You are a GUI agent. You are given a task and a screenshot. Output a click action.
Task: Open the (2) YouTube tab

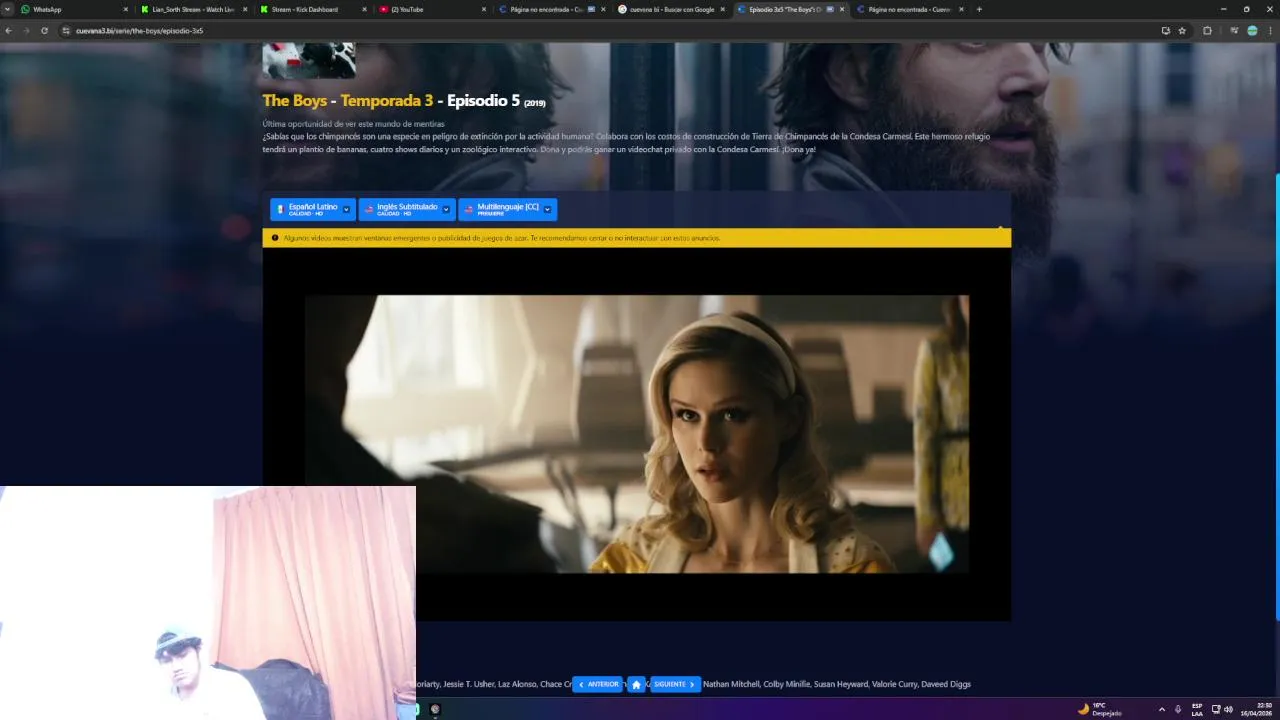point(432,9)
